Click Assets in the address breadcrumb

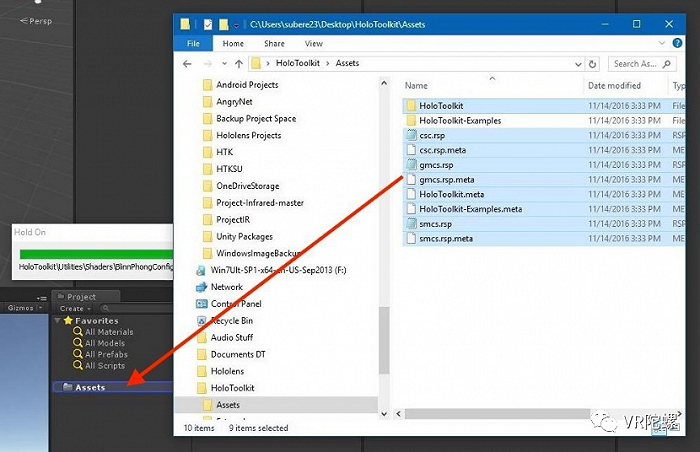[347, 63]
